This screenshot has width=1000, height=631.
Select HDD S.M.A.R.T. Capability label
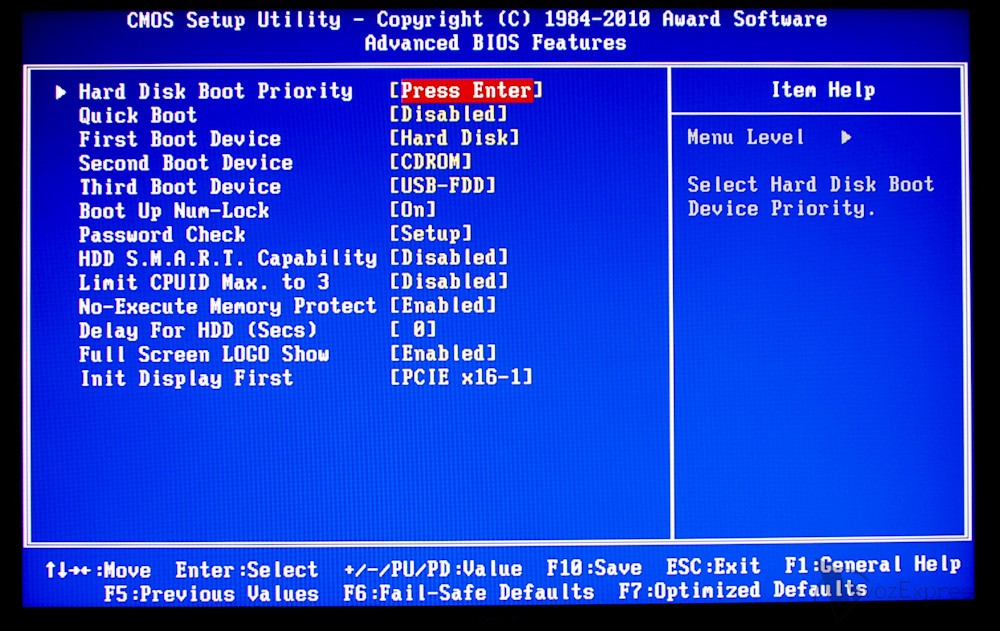228,258
